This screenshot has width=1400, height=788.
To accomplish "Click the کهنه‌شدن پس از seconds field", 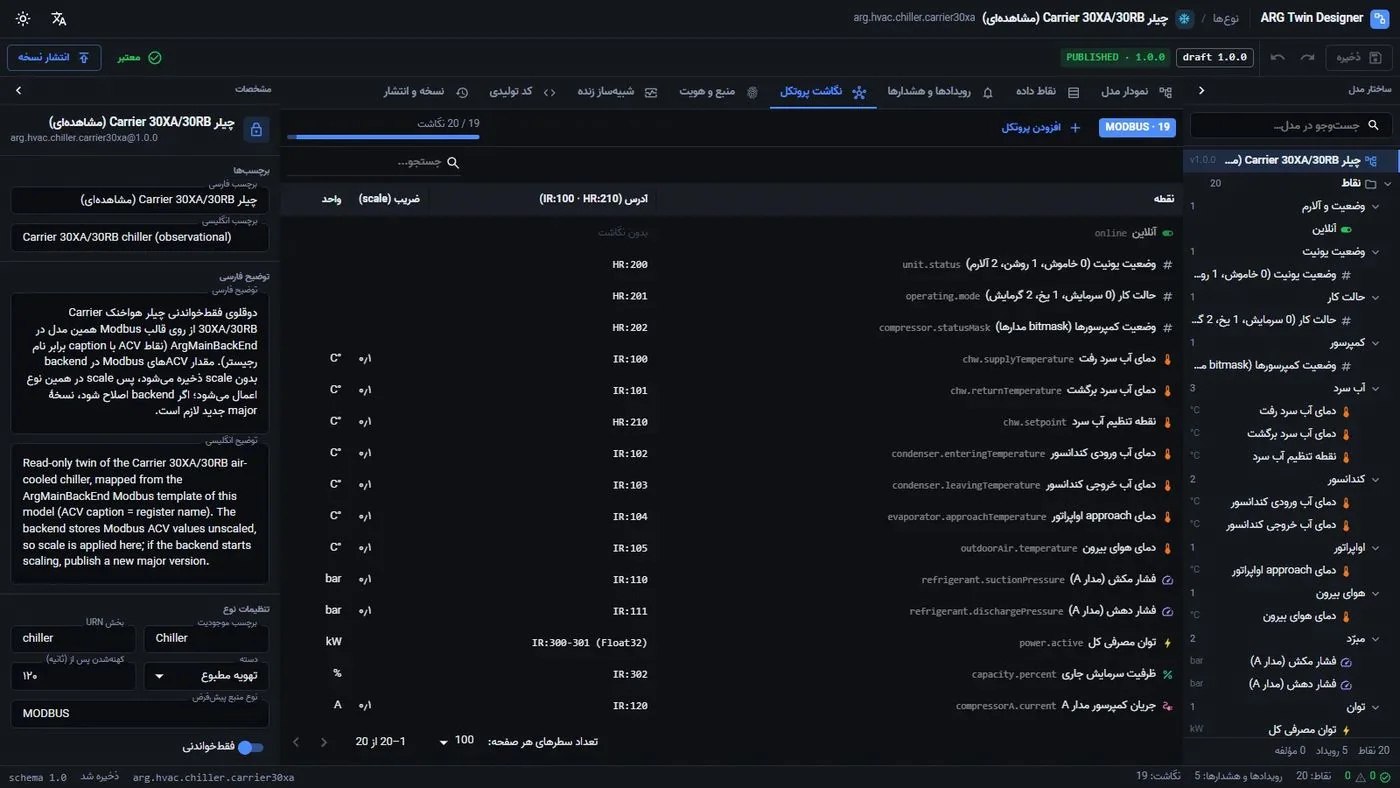I will [x=73, y=677].
